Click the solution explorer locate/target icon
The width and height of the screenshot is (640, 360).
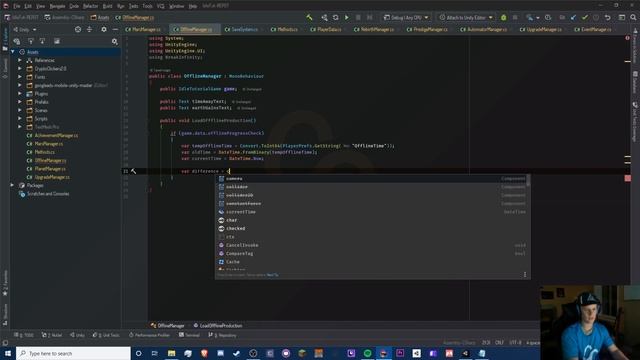[78, 29]
